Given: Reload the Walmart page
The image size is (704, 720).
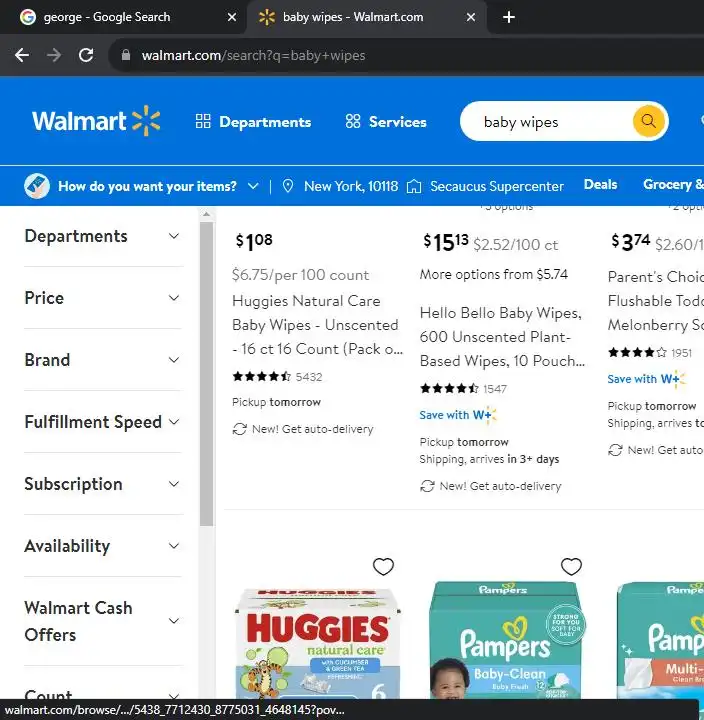Looking at the screenshot, I should pyautogui.click(x=86, y=56).
